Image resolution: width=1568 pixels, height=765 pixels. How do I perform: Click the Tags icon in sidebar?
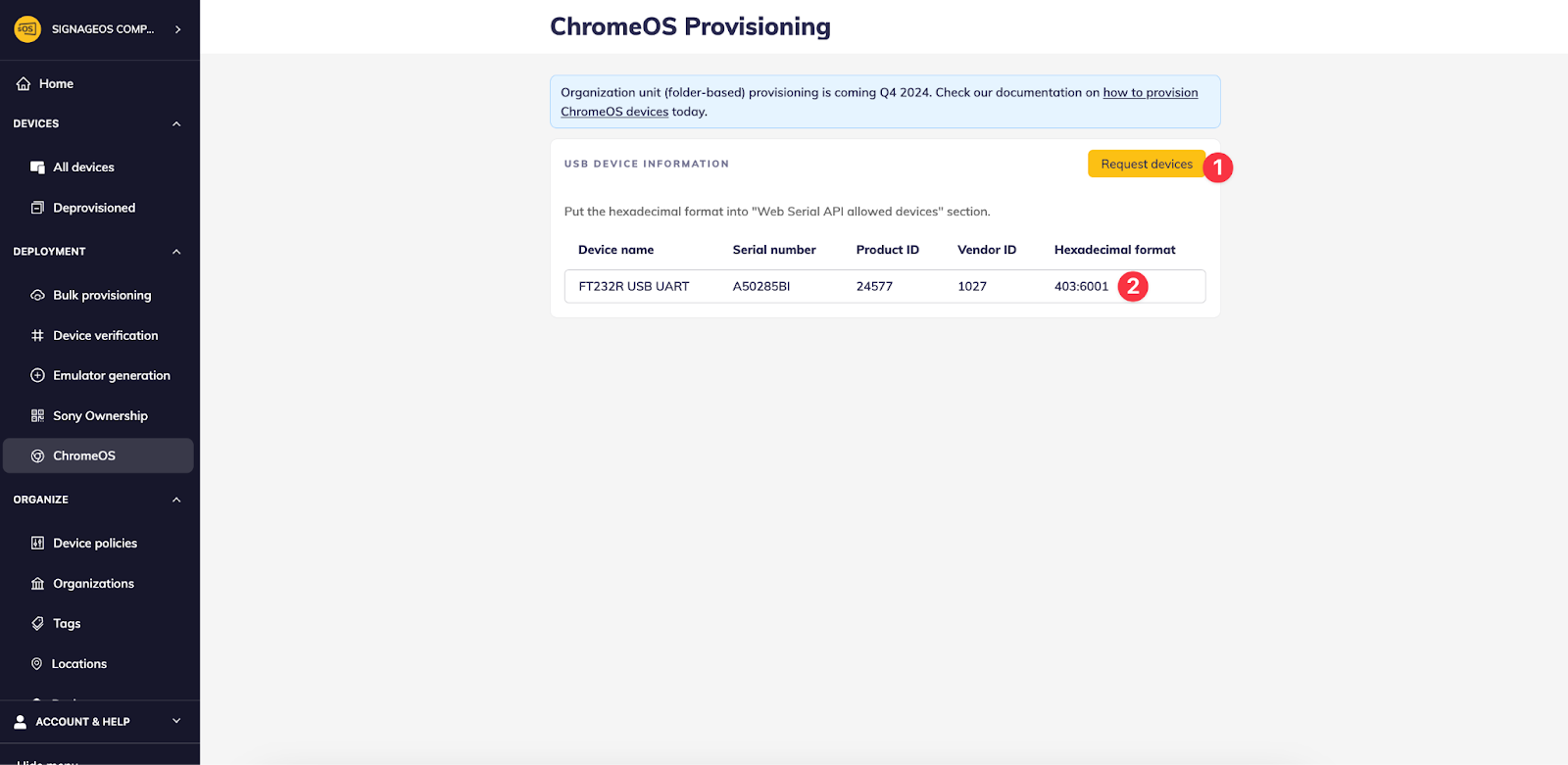click(37, 623)
